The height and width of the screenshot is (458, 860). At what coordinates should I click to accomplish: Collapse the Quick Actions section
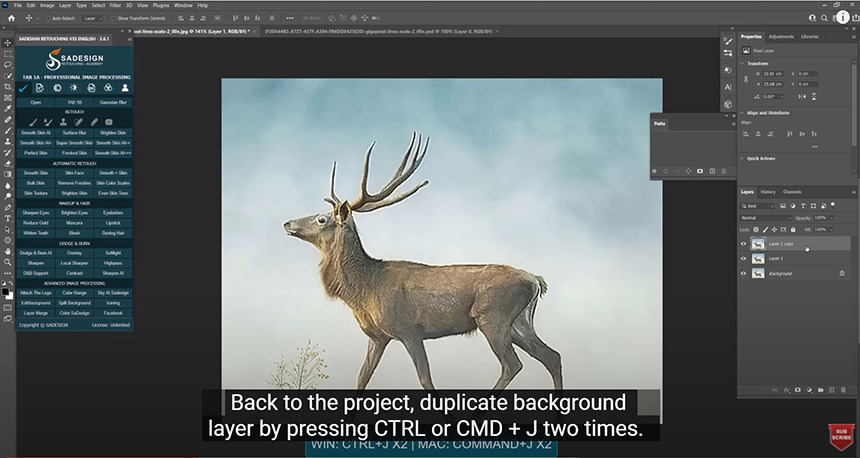[743, 158]
